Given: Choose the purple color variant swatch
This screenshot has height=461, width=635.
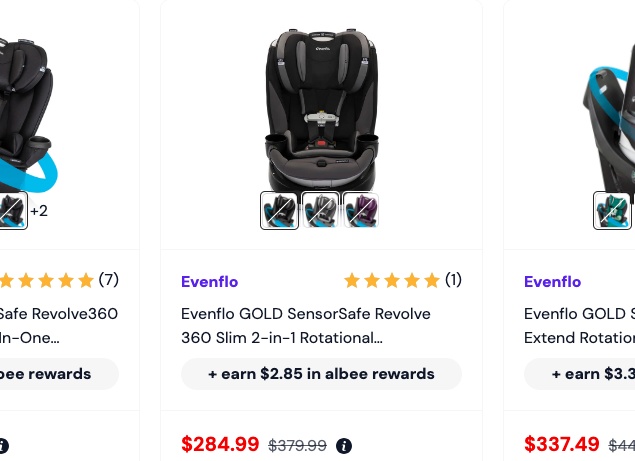Looking at the screenshot, I should coord(361,211).
